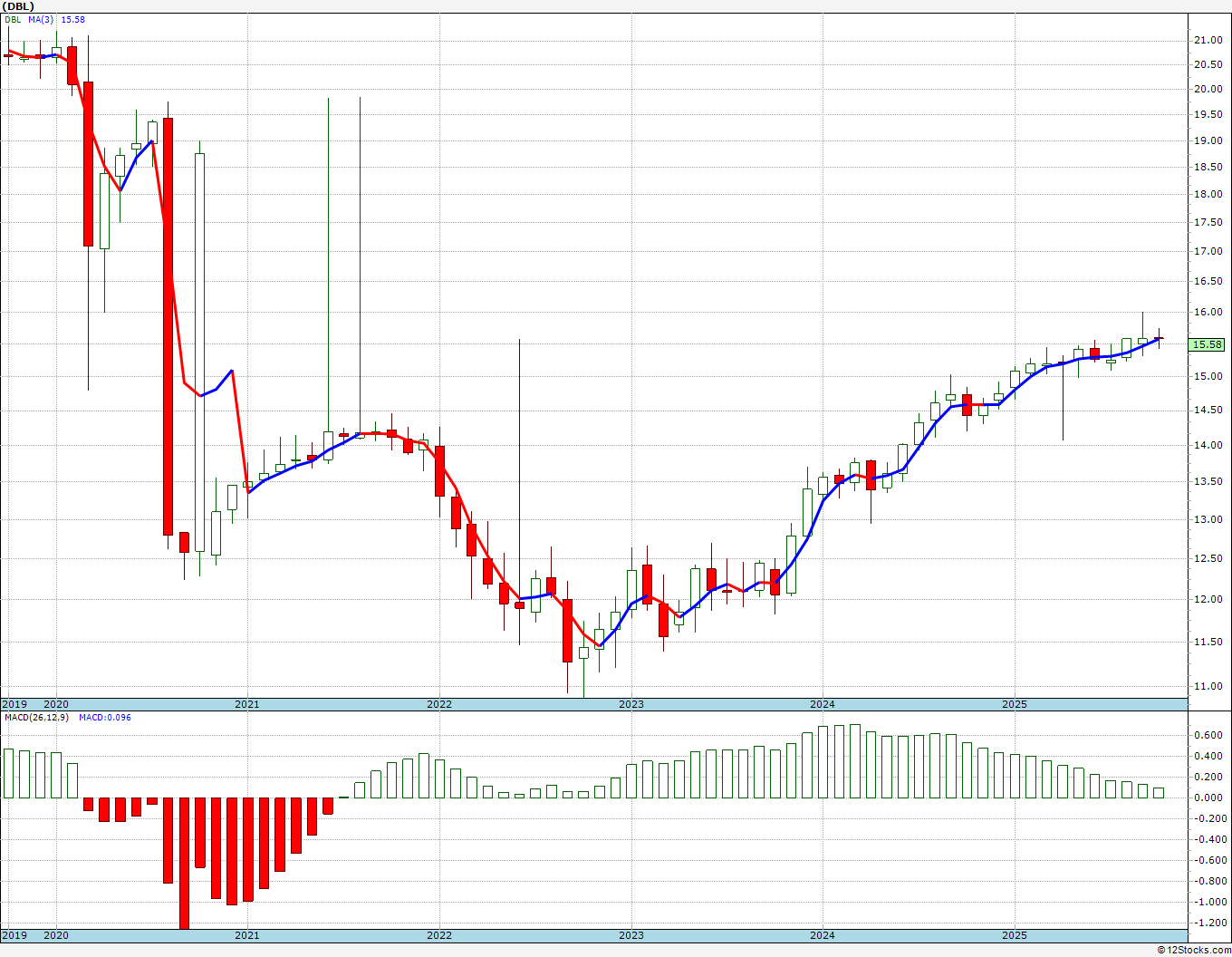
Task: Click the 12.00 price axis label
Action: coord(1207,599)
